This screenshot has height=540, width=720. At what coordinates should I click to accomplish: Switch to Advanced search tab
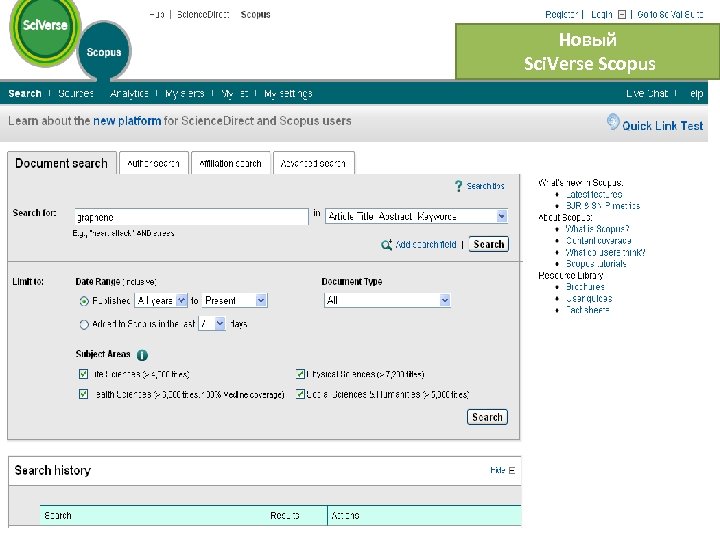313,163
